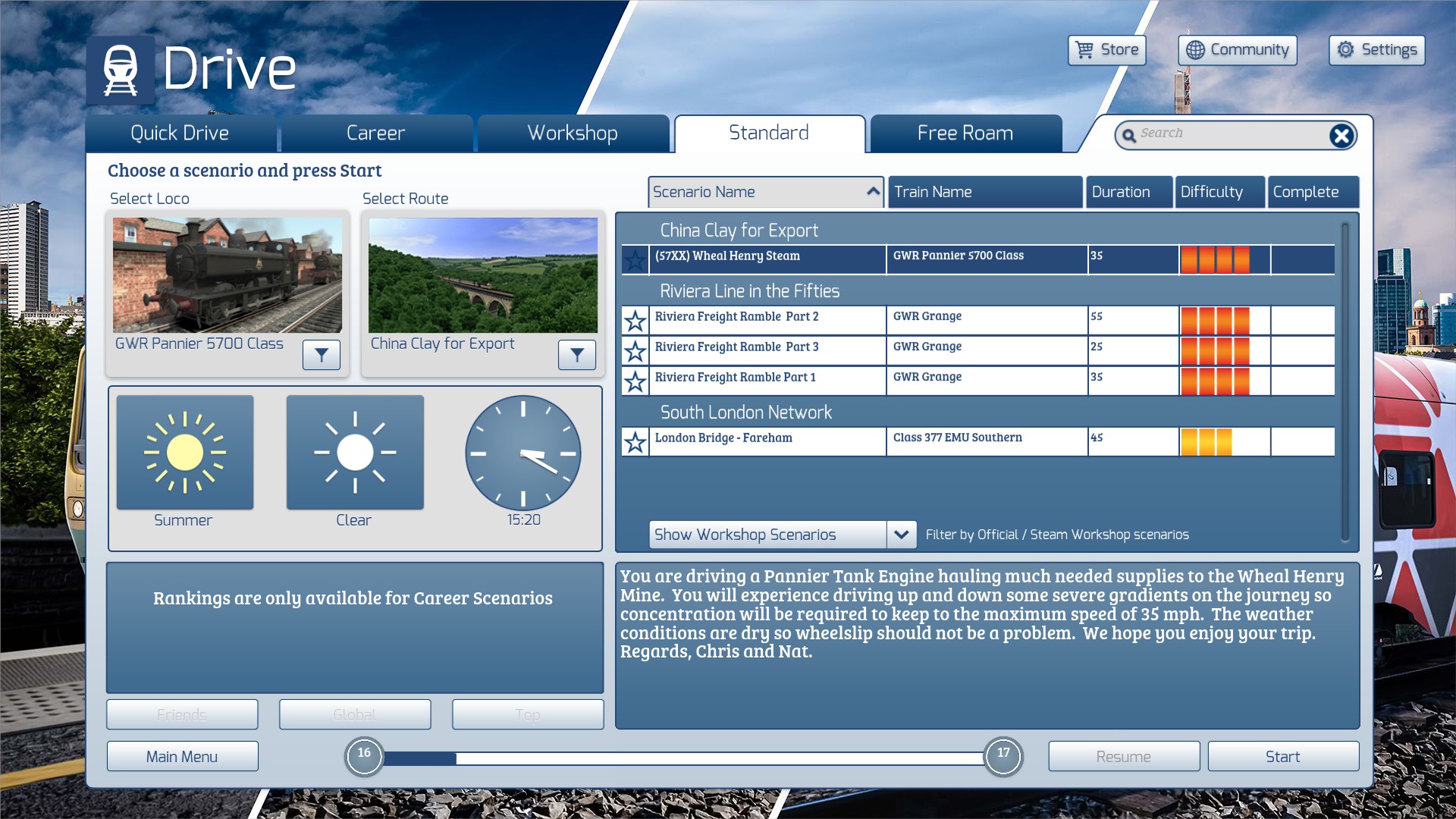
Task: Switch to the Career tab
Action: point(376,133)
